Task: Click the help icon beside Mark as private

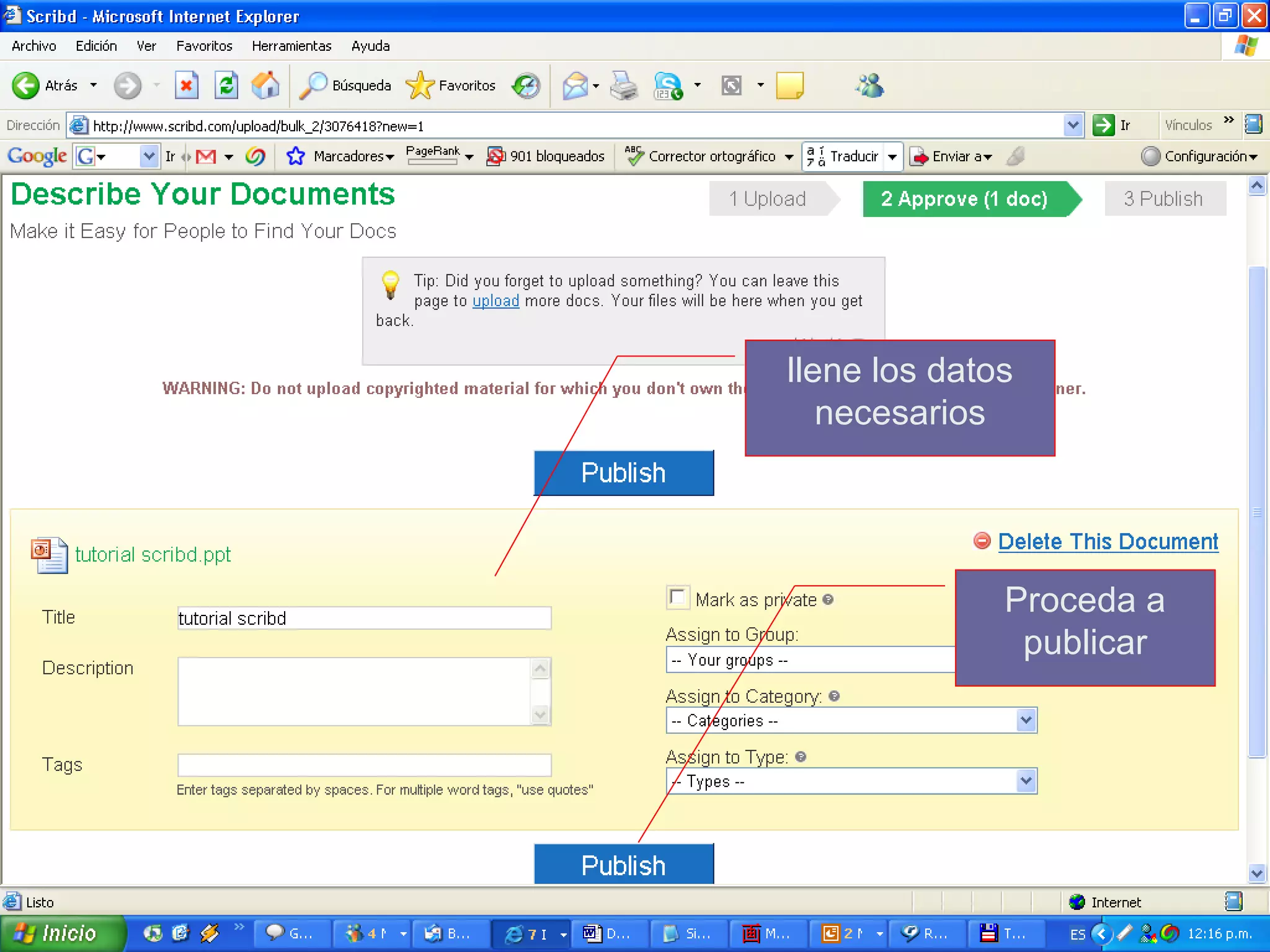Action: [x=828, y=599]
